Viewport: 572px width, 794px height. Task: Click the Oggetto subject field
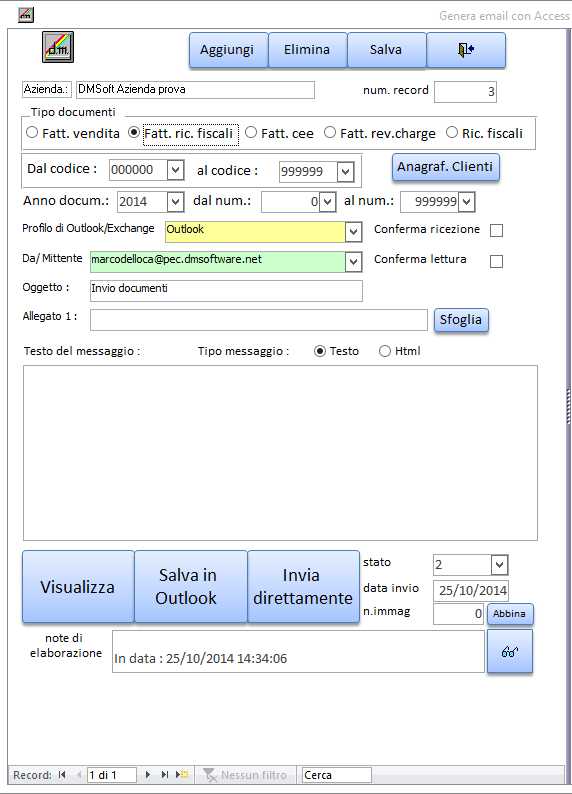coord(226,291)
